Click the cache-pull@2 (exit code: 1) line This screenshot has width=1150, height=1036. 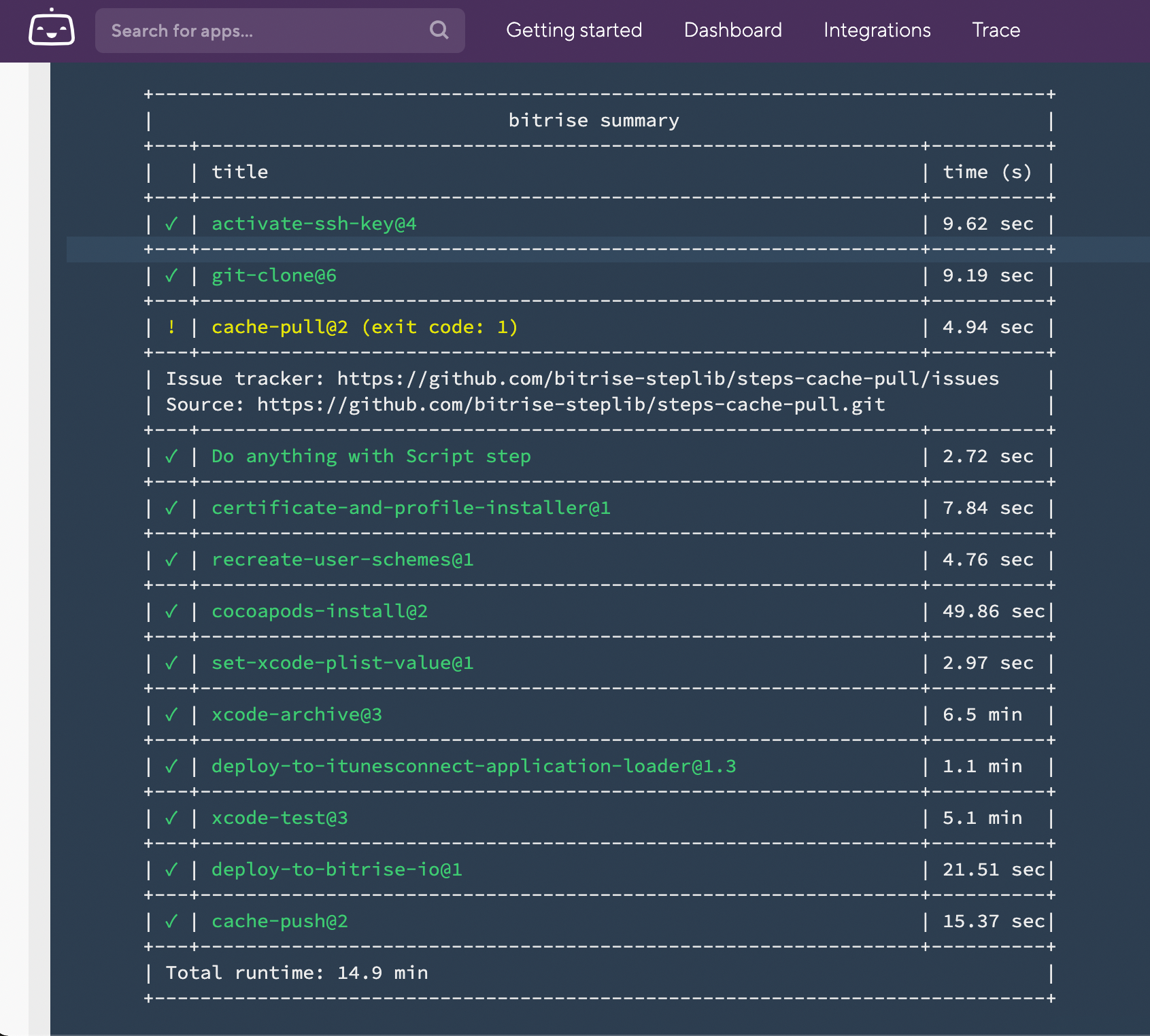click(x=365, y=327)
